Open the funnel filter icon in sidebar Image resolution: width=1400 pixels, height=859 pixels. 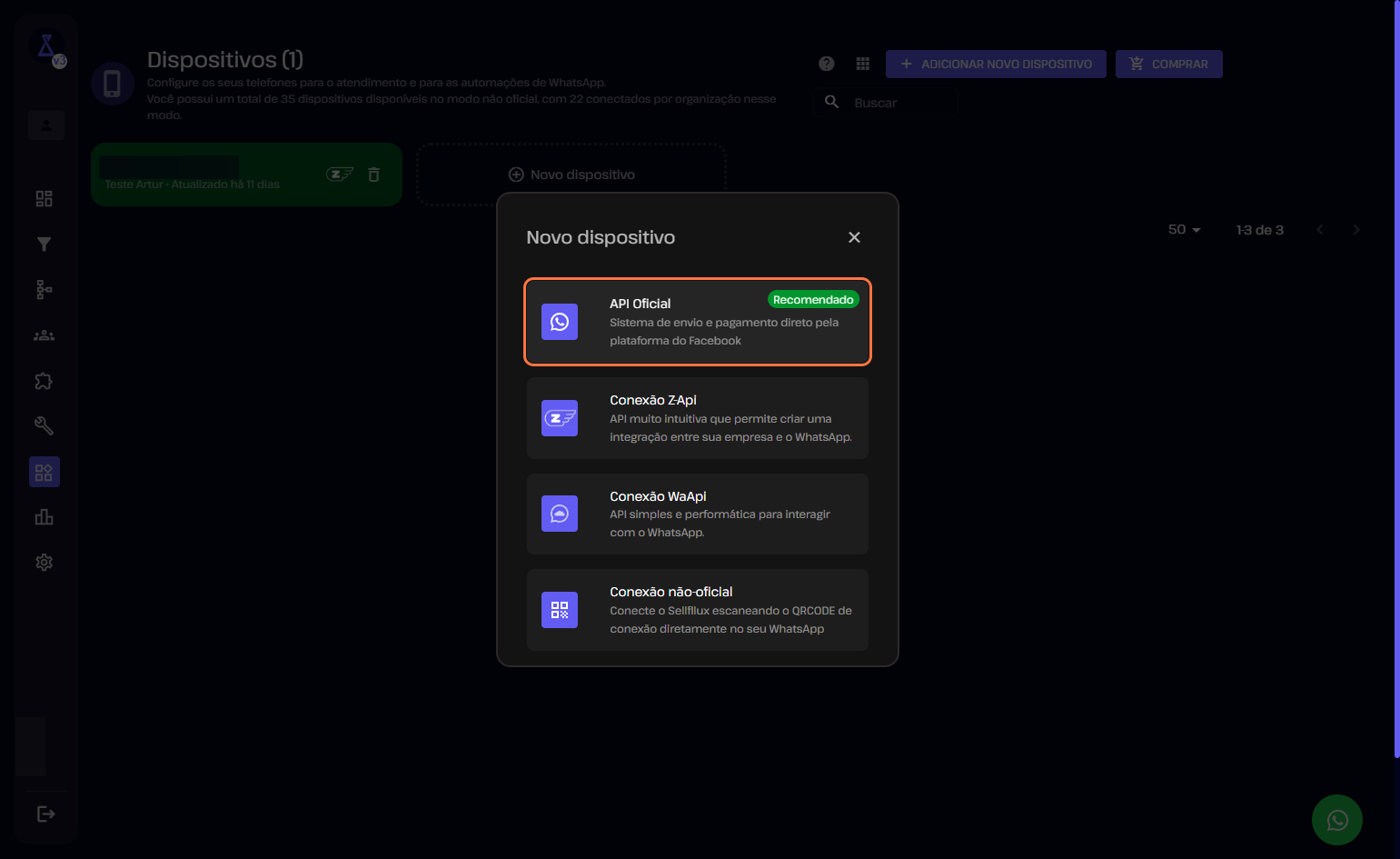[x=44, y=245]
